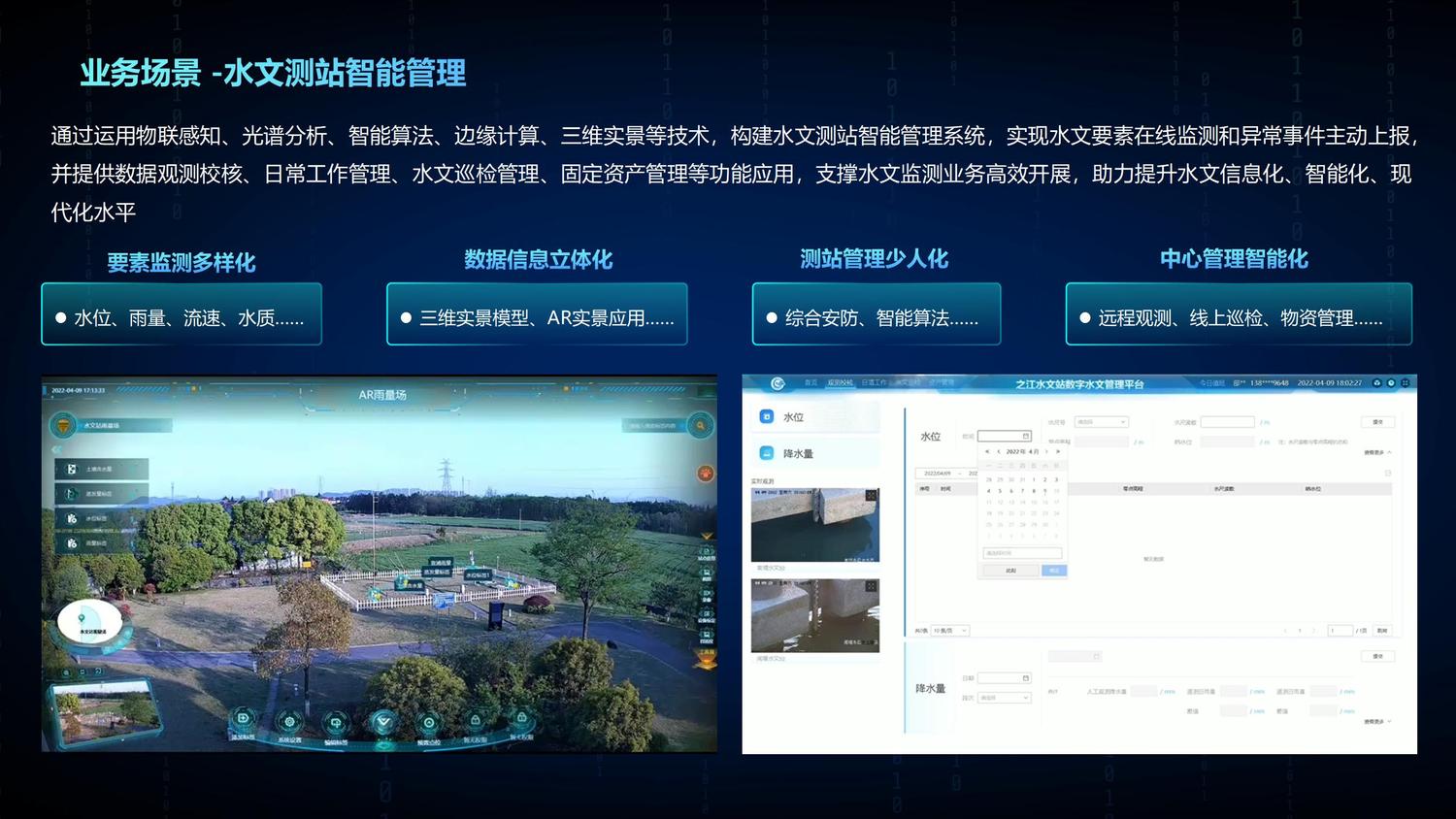Expand fullscreen on the upper gauge video

[x=872, y=495]
